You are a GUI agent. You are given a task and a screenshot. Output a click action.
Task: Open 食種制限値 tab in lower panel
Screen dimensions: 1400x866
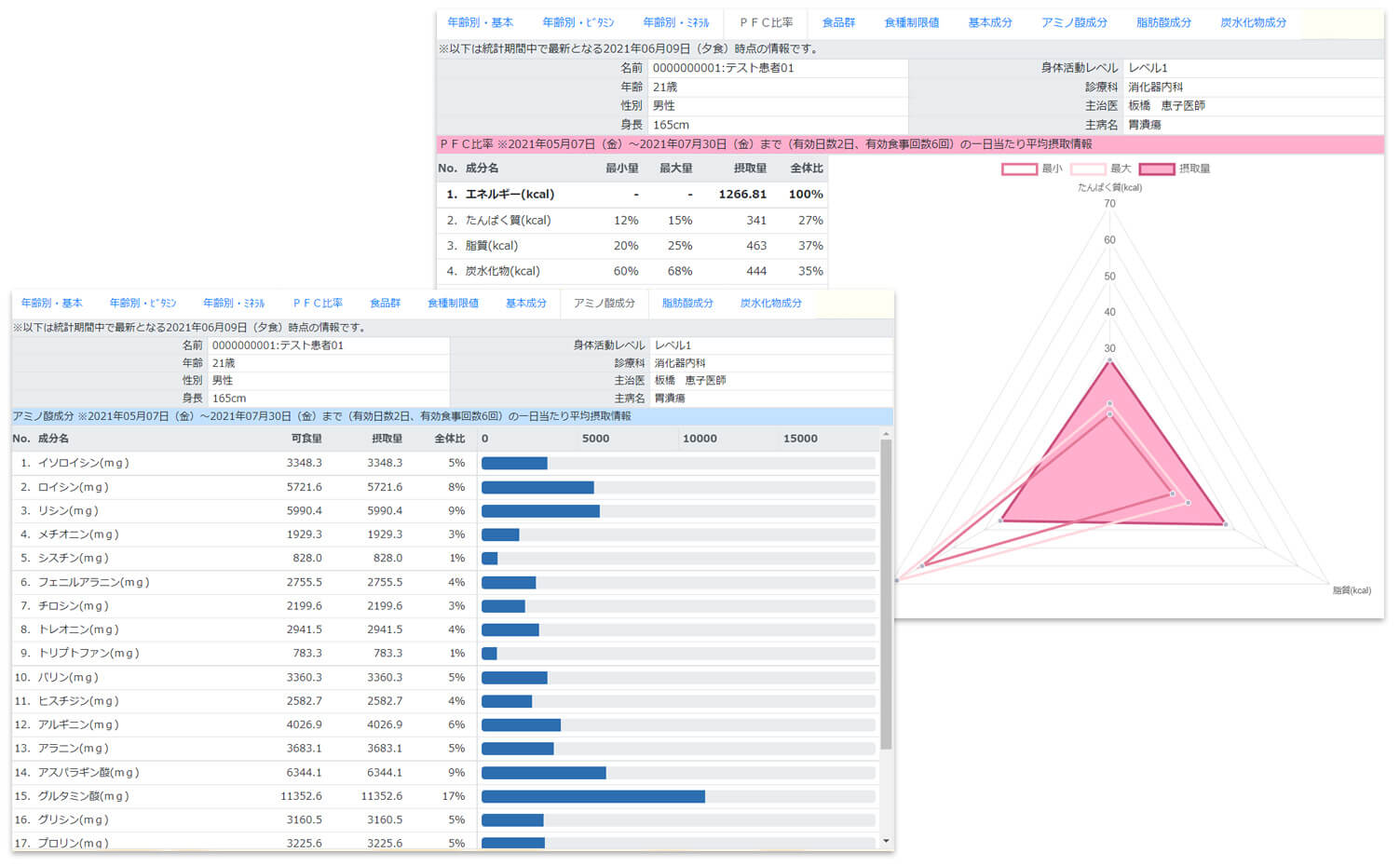pos(453,304)
